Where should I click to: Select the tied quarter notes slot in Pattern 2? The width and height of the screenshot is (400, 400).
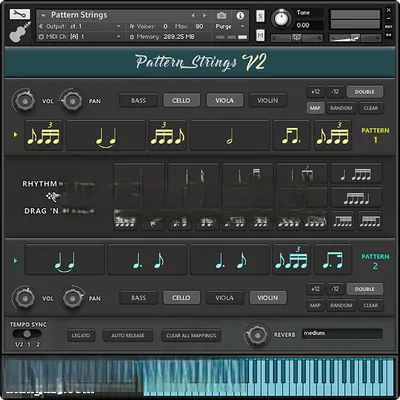pos(65,259)
